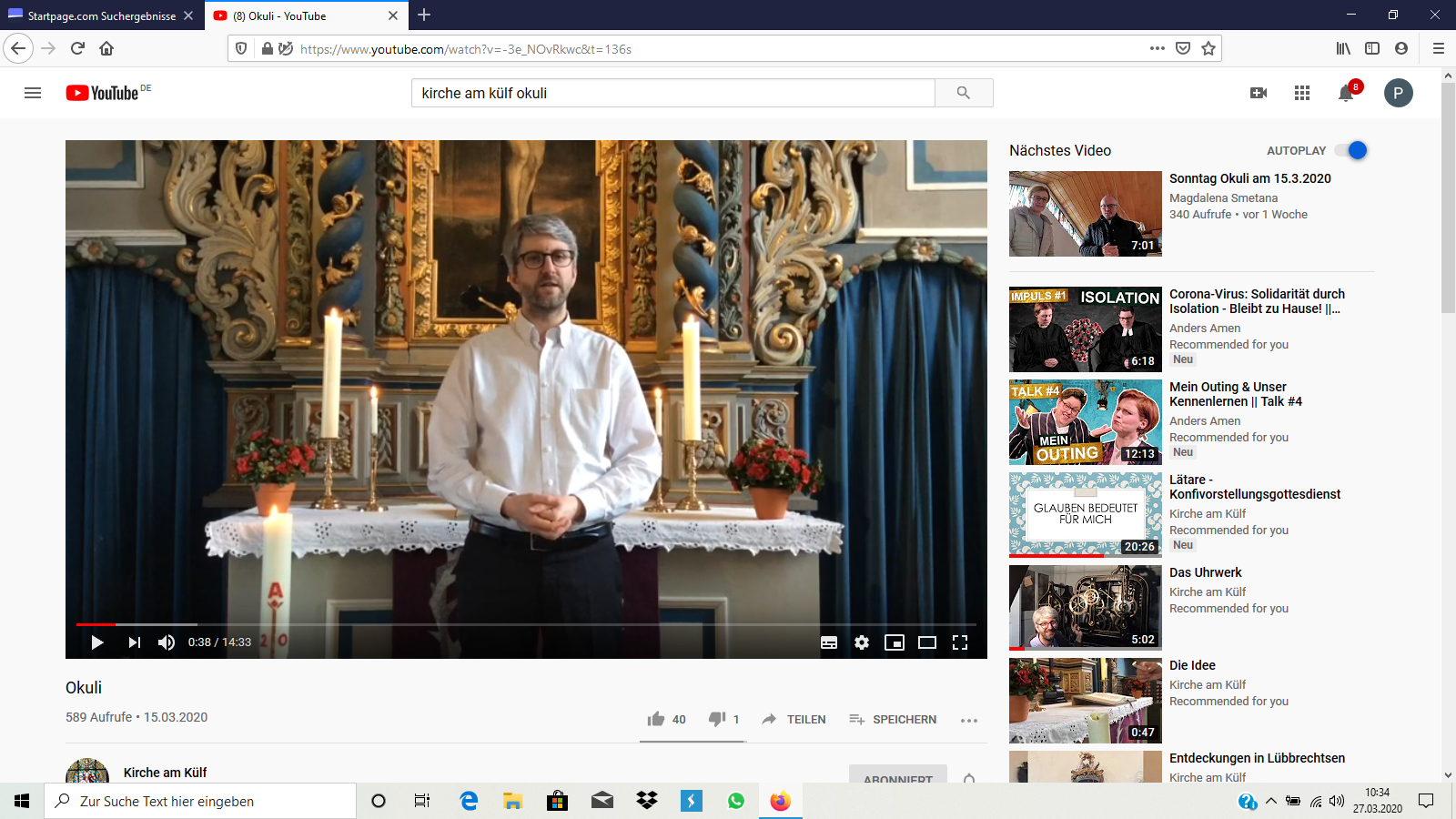Open the YouTube hamburger guide menu
Screen dimensions: 1456x819
pyautogui.click(x=33, y=93)
